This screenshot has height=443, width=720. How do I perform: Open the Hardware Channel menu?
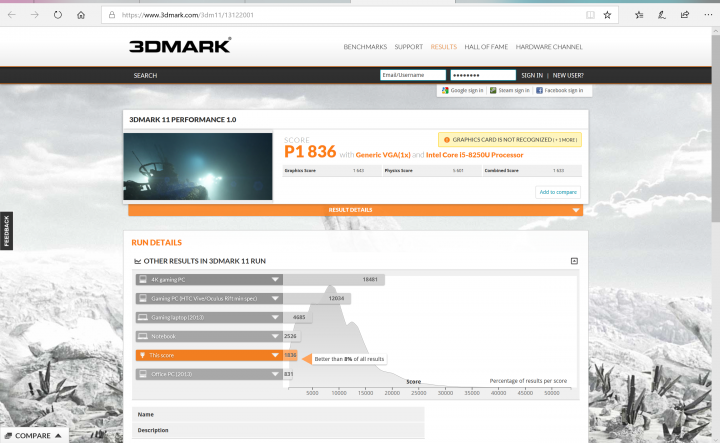pyautogui.click(x=549, y=47)
